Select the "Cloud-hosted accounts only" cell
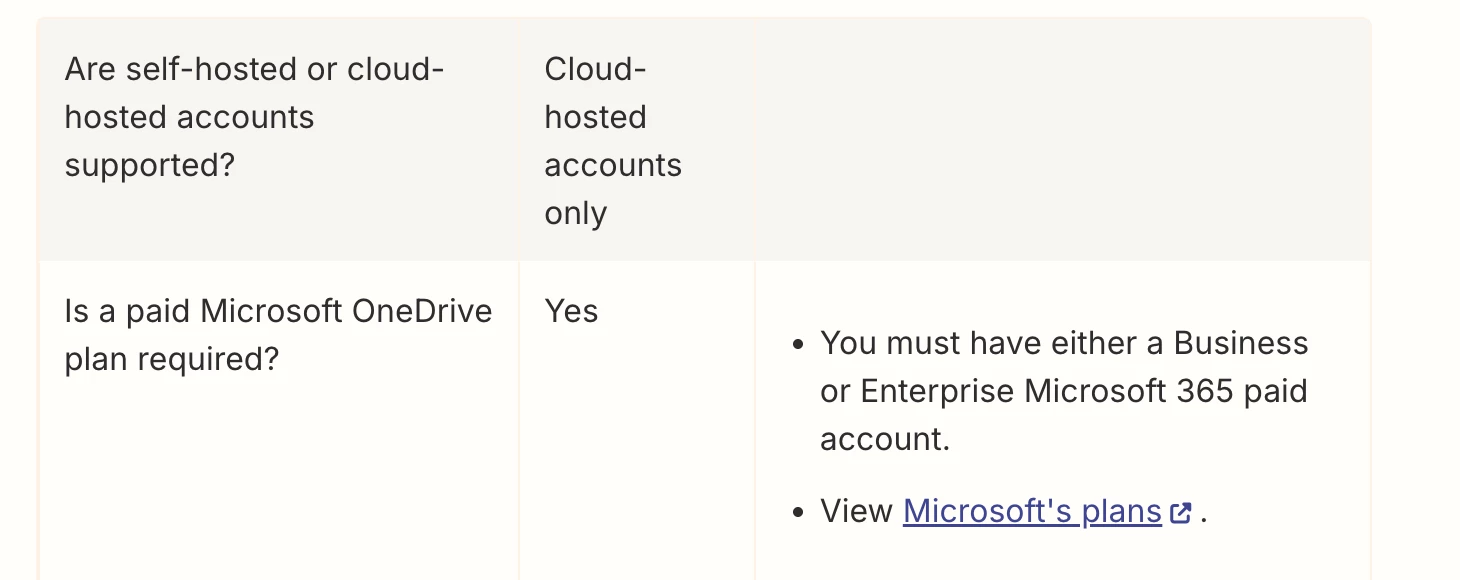Viewport: 1460px width, 580px height. tap(612, 141)
